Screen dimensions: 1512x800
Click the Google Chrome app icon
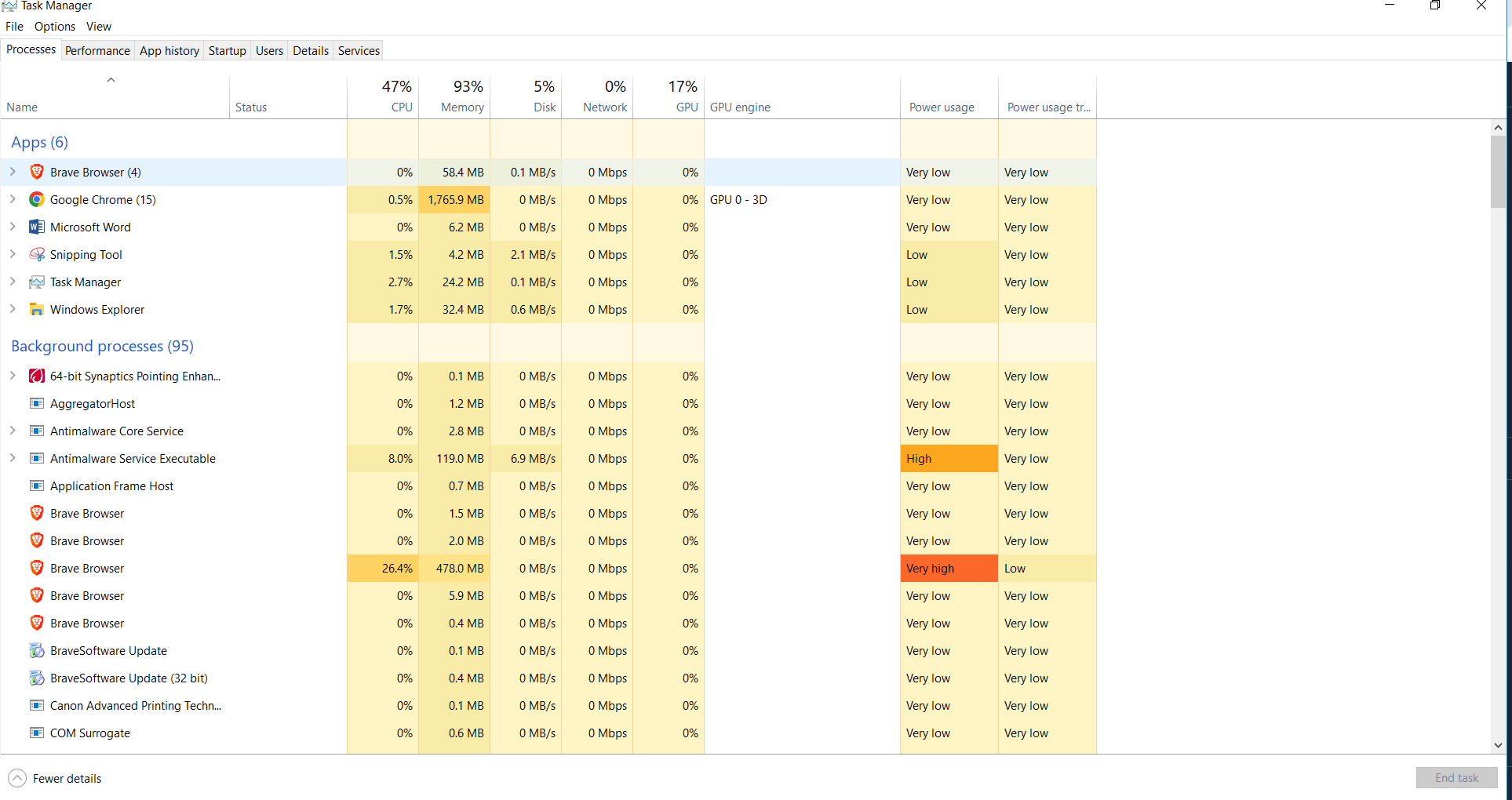tap(37, 199)
